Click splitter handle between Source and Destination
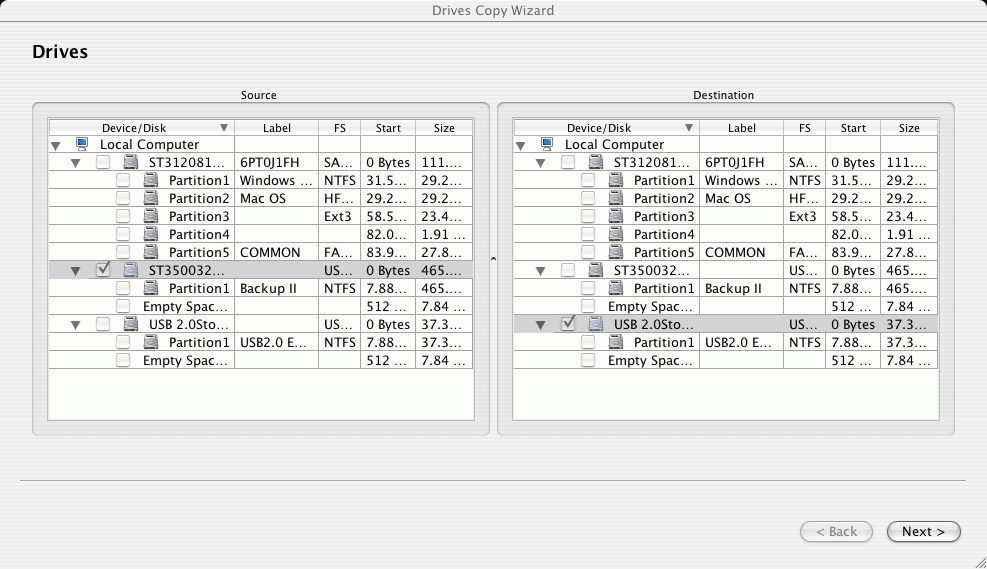Screen dimensions: 987x569 point(494,259)
